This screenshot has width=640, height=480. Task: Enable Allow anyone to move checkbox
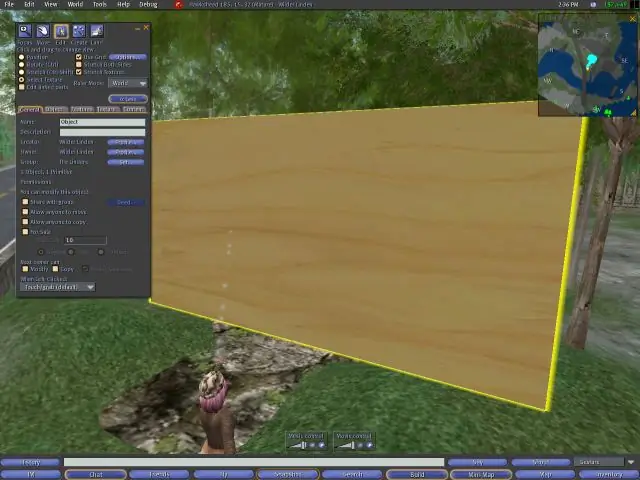point(25,212)
